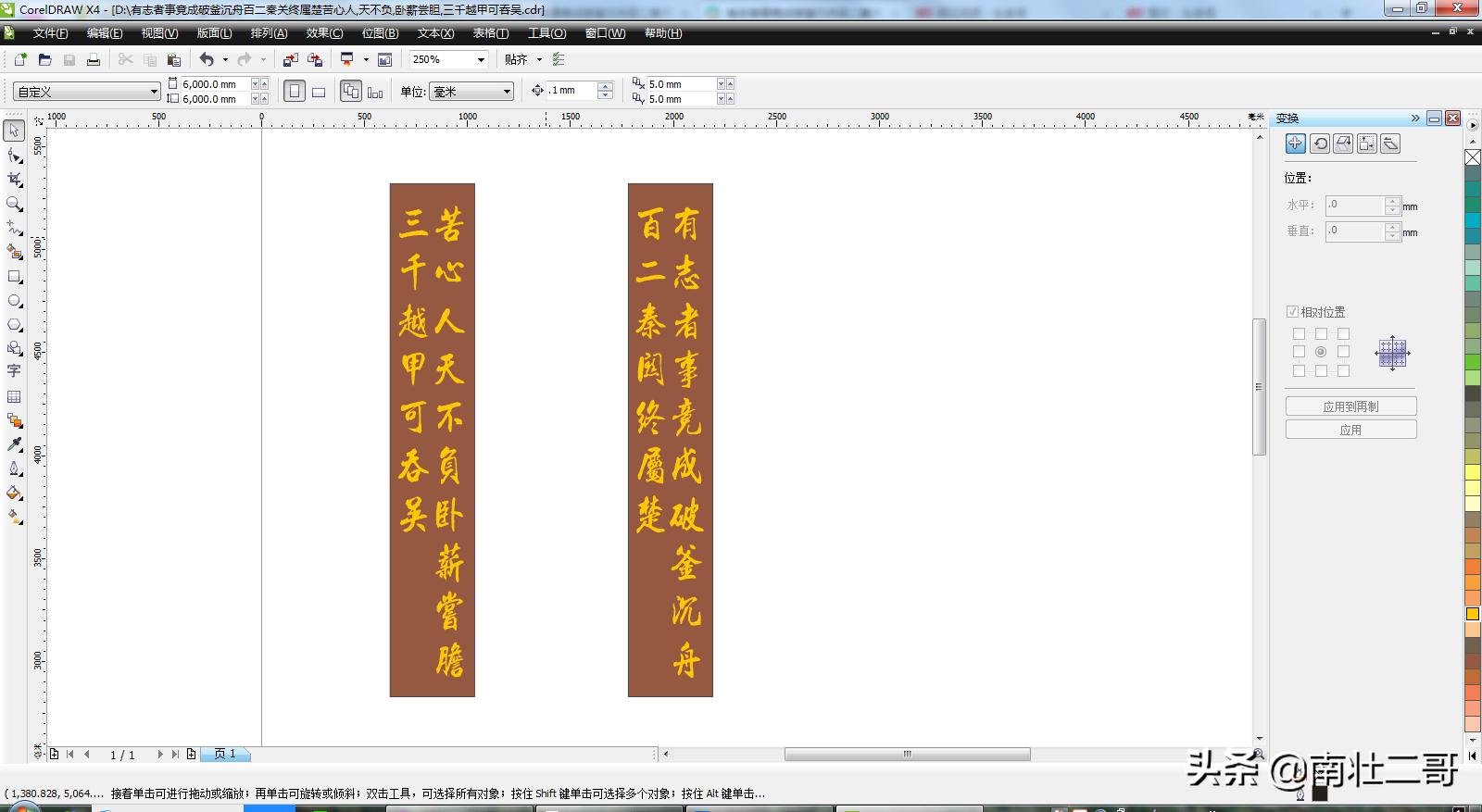Select the Fill bucket tool
This screenshot has width=1482, height=812.
pos(14,493)
